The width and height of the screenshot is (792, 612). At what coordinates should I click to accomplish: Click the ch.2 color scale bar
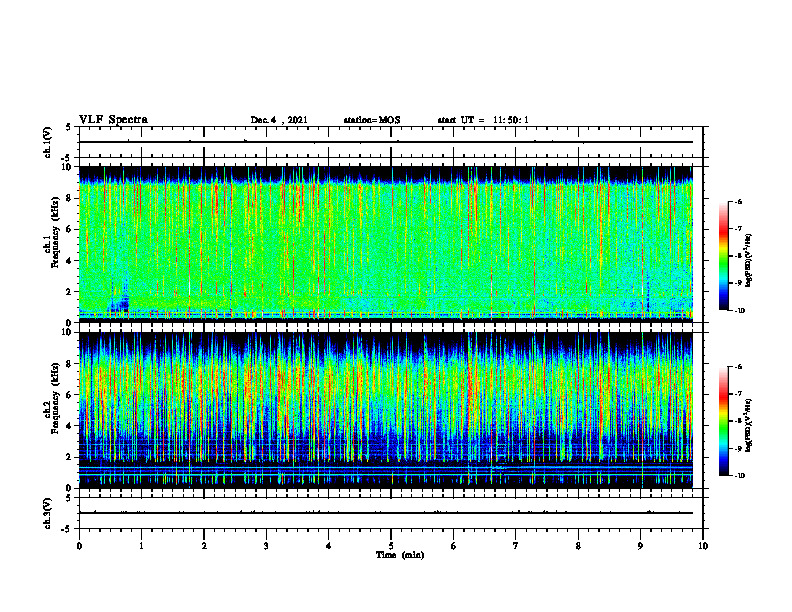(x=724, y=421)
